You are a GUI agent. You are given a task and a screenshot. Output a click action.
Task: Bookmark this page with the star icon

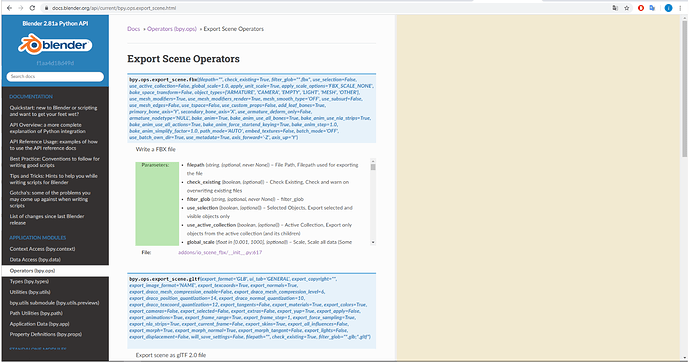pyautogui.click(x=626, y=8)
